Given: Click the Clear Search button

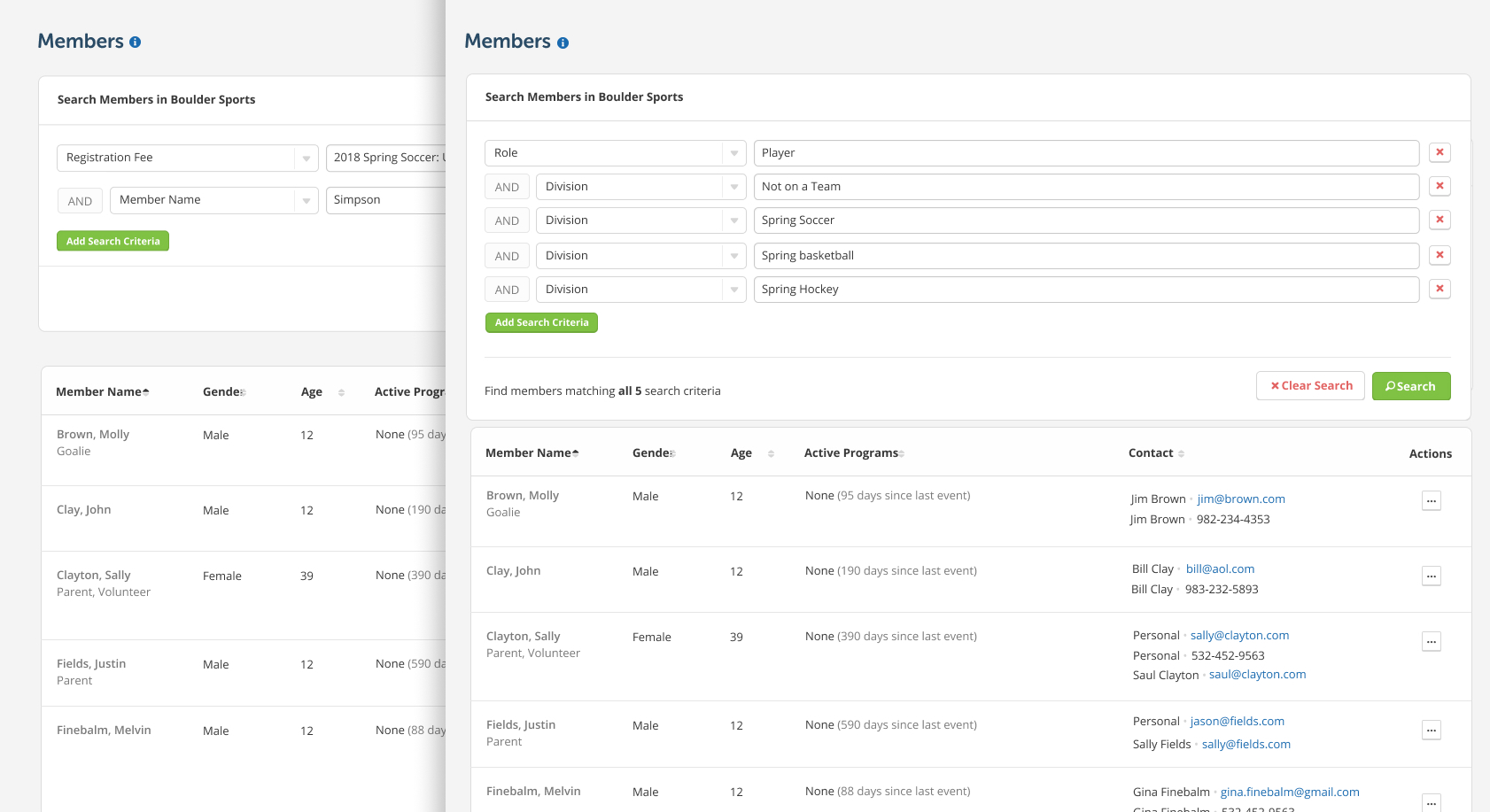Looking at the screenshot, I should point(1309,386).
